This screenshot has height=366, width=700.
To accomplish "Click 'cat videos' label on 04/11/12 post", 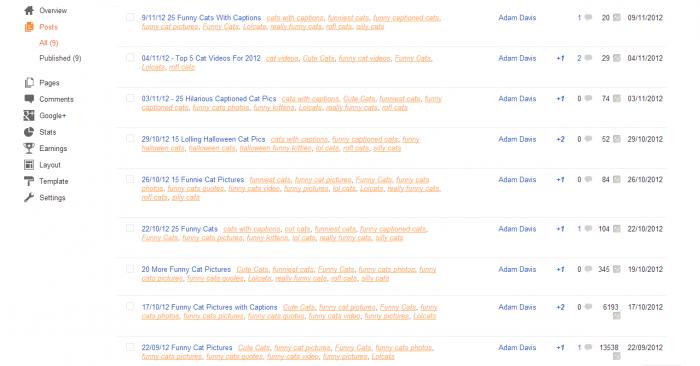I will point(282,58).
